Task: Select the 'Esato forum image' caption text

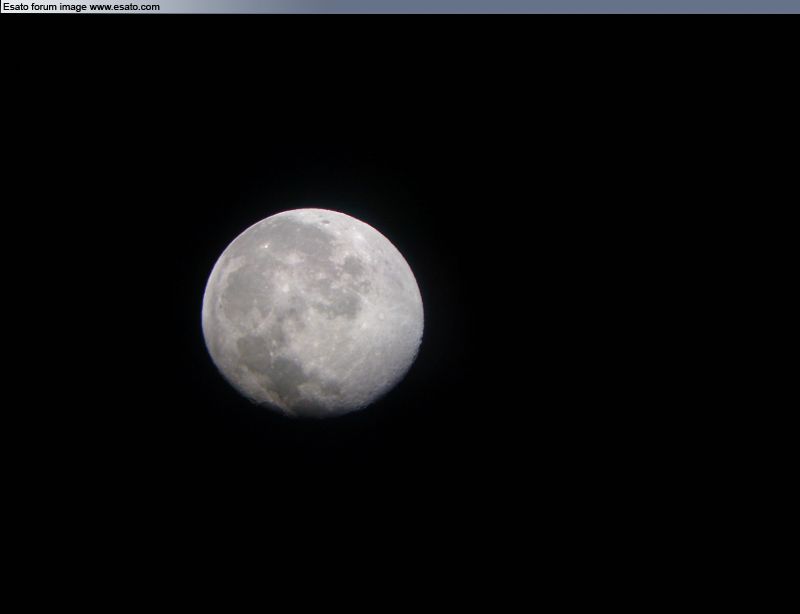Action: [x=45, y=7]
